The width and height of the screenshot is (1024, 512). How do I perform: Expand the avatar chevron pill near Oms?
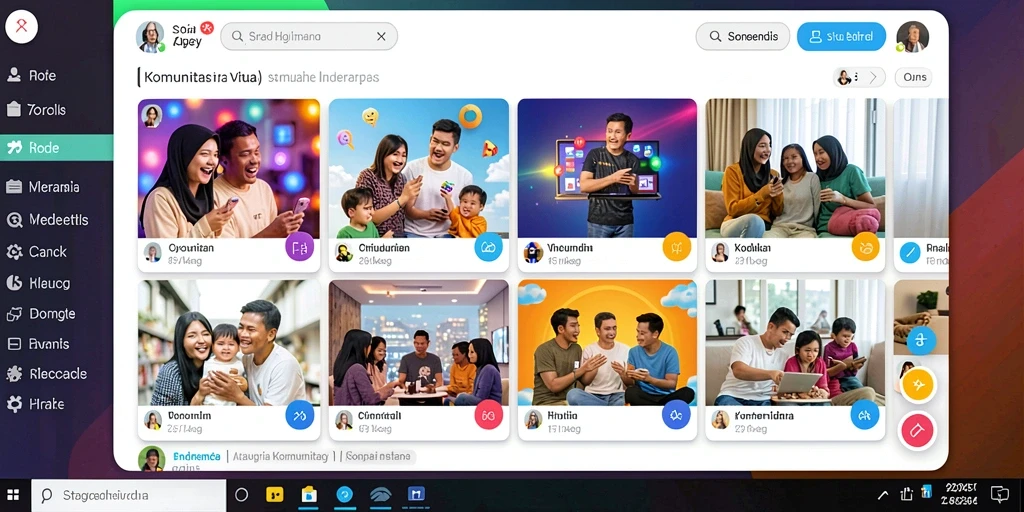point(859,77)
